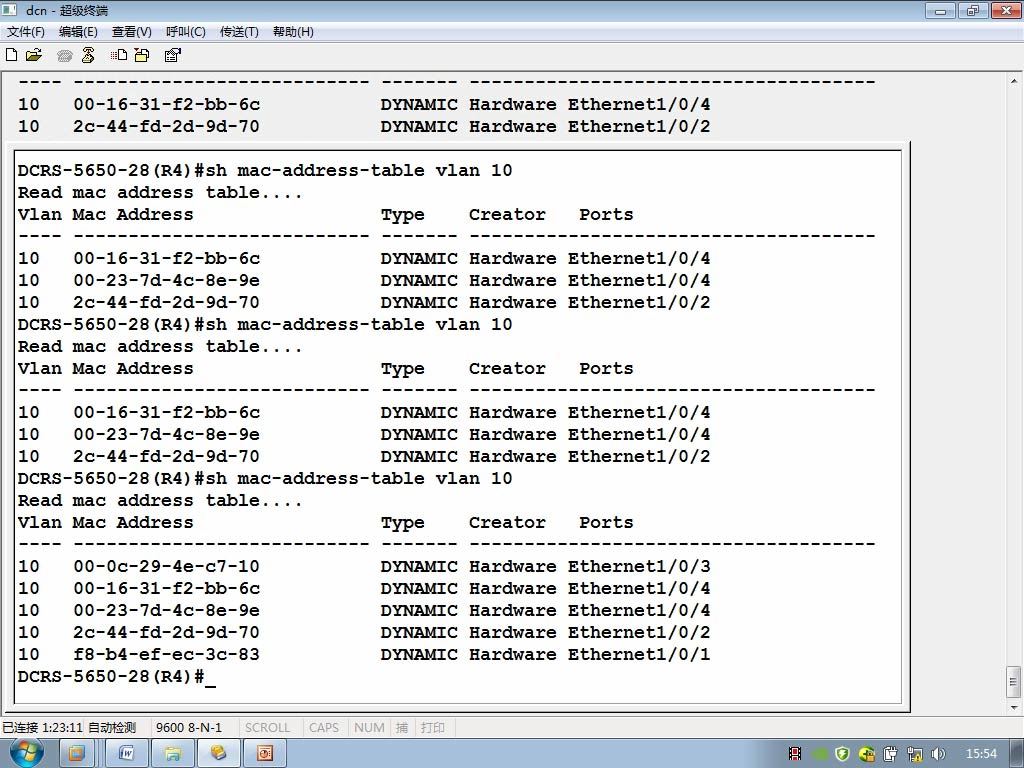
Task: Click the Call (telephone) toolbar icon
Action: point(64,56)
